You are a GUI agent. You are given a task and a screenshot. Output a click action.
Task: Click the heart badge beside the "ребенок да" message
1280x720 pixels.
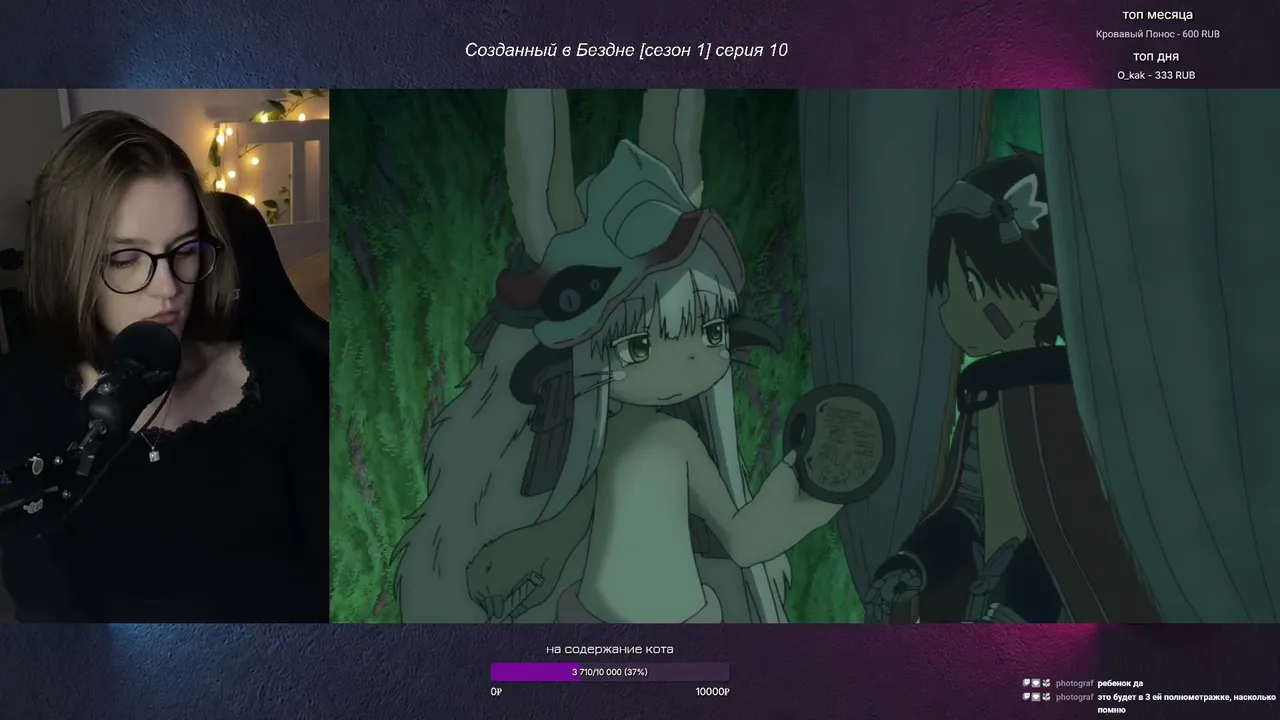coord(1036,683)
